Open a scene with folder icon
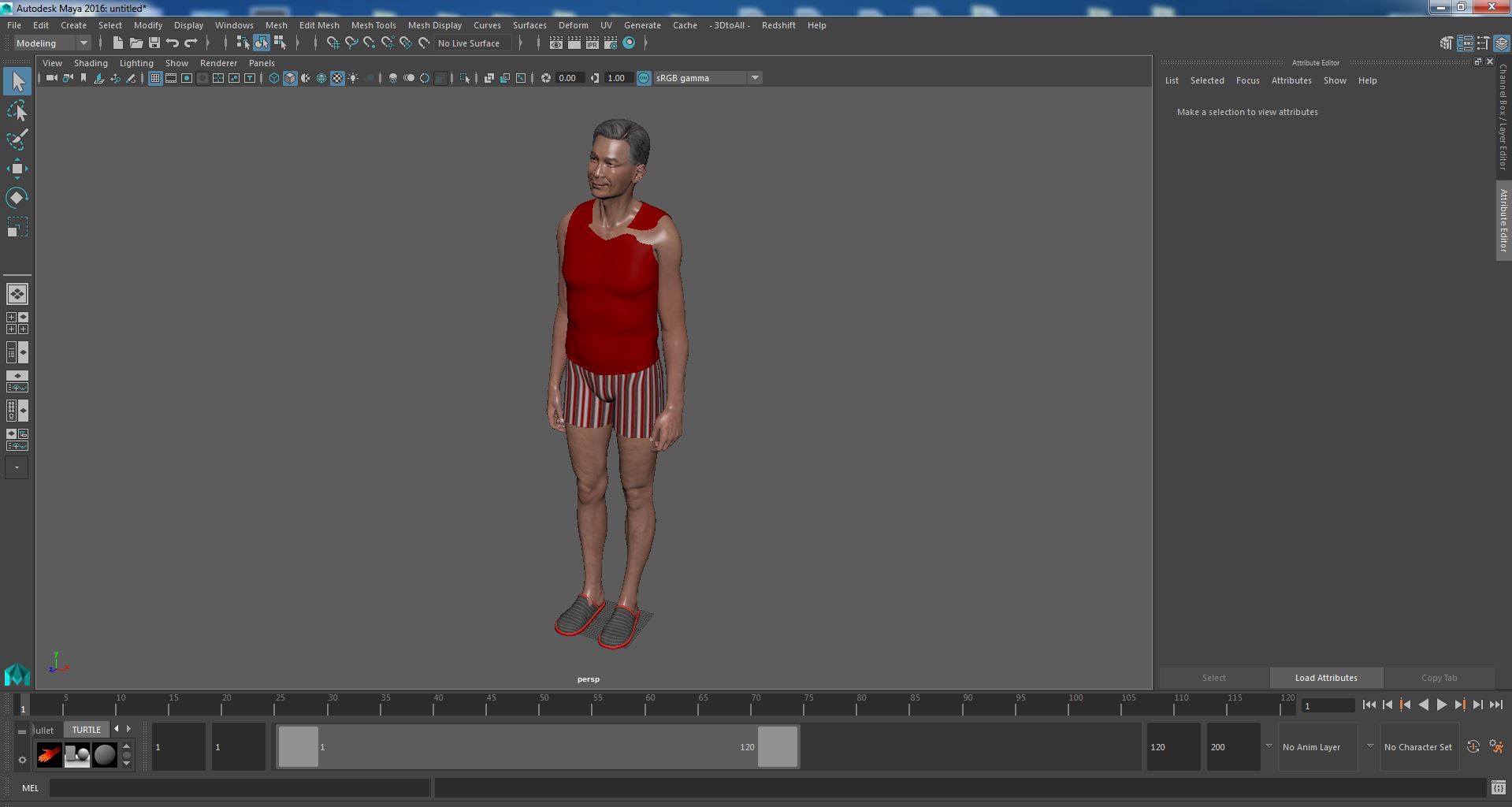This screenshot has height=807, width=1512. click(136, 43)
